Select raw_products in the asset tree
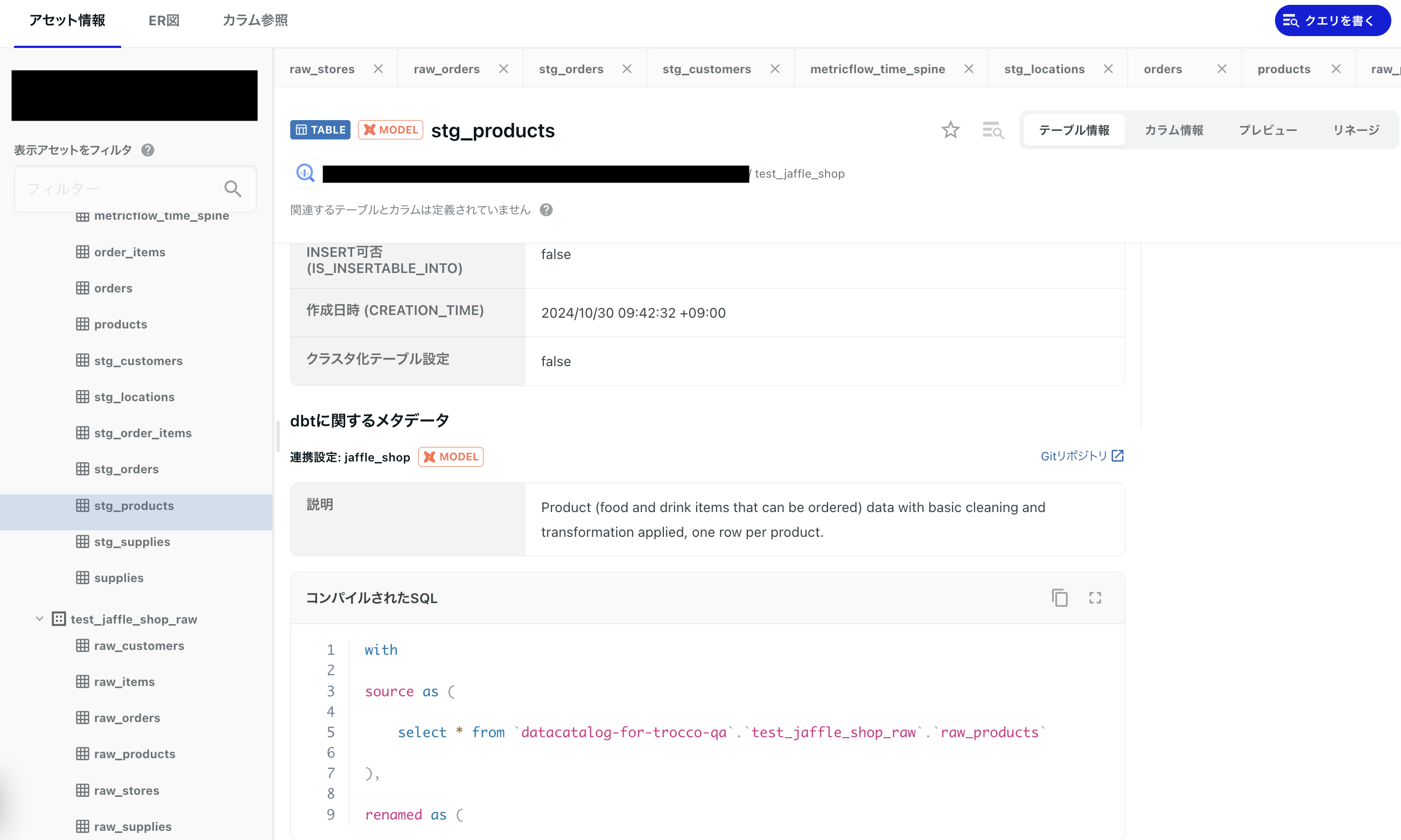The image size is (1401, 840). [x=135, y=754]
